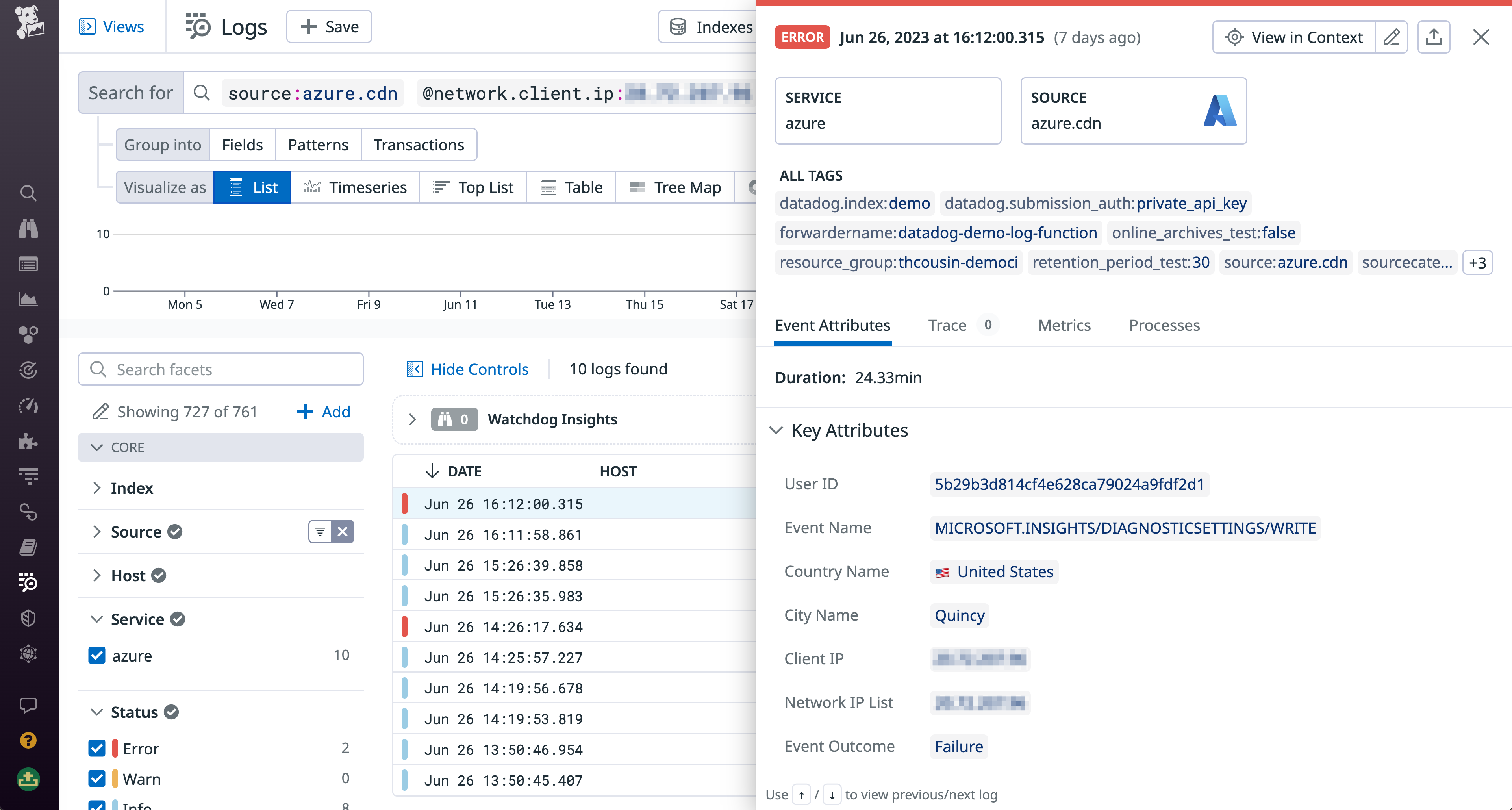Select the Notebooks book icon in sidebar
The height and width of the screenshot is (810, 1512).
click(28, 547)
